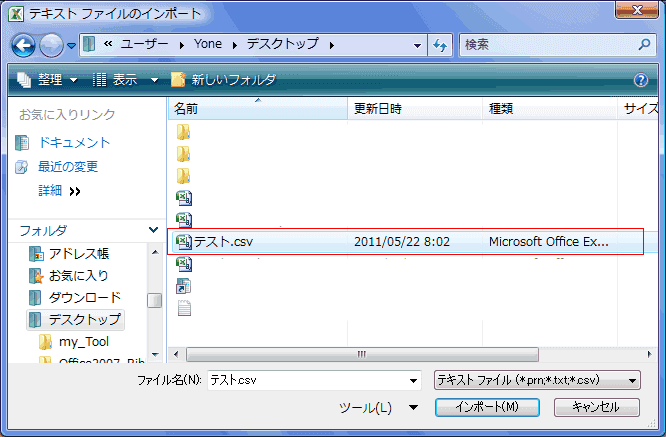Click the third folder icon in file list

click(183, 176)
